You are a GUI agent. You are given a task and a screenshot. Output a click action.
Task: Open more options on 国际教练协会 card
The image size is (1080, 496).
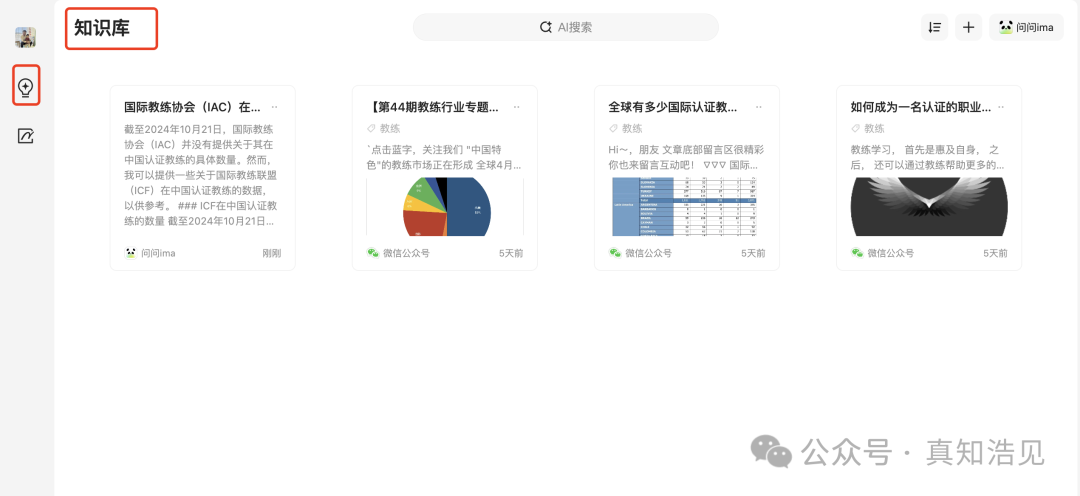click(x=275, y=107)
